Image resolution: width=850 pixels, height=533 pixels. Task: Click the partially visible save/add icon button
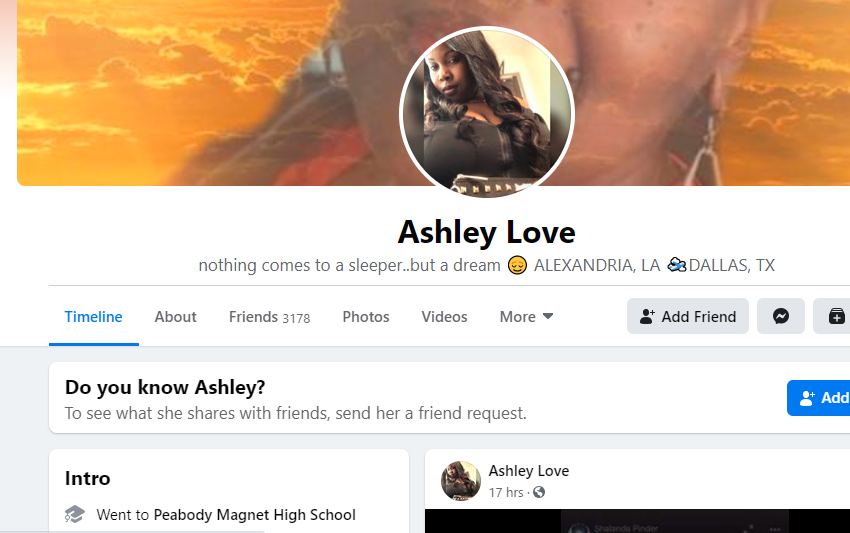(832, 316)
